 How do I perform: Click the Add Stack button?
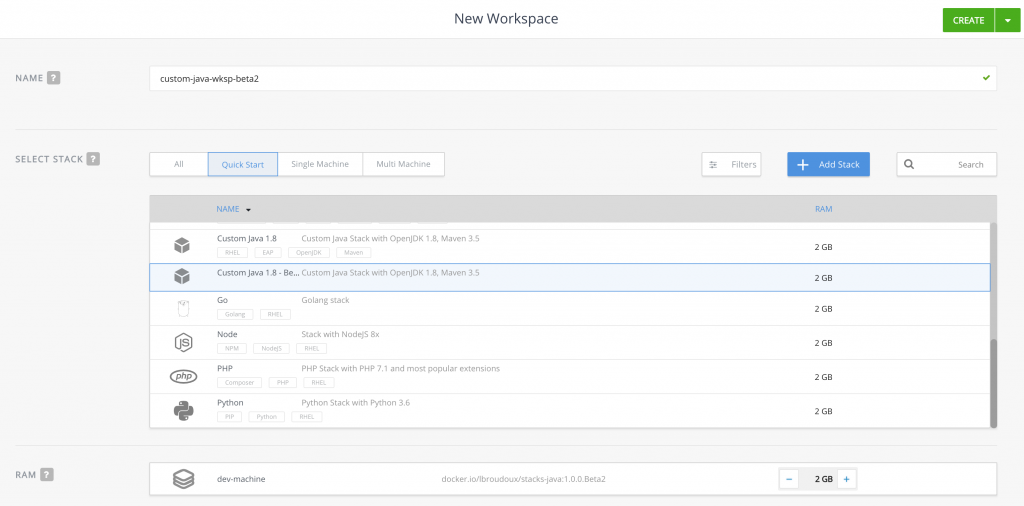828,164
